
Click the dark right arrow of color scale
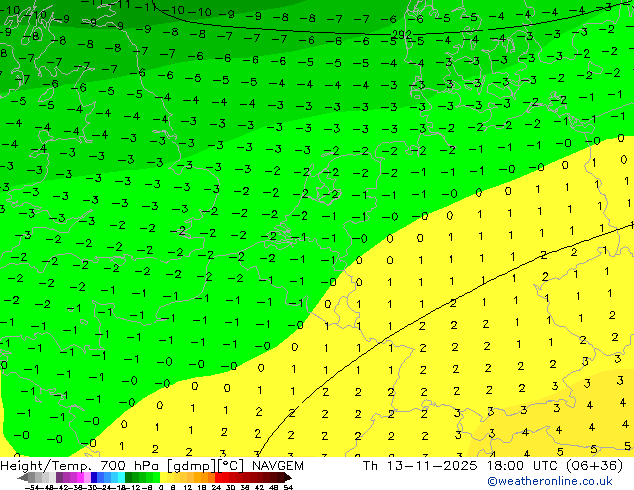click(288, 477)
